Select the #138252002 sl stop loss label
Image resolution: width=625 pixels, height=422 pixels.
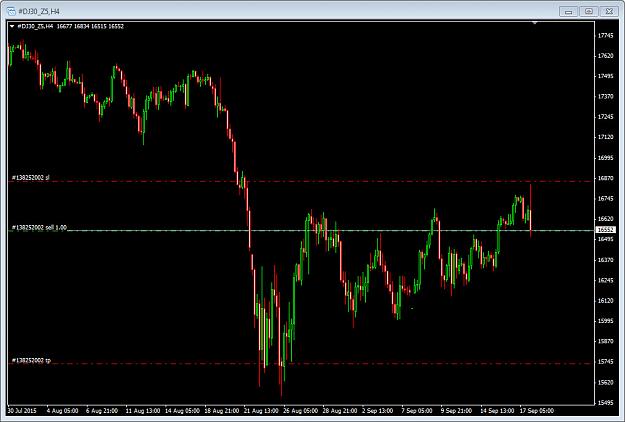[31, 177]
